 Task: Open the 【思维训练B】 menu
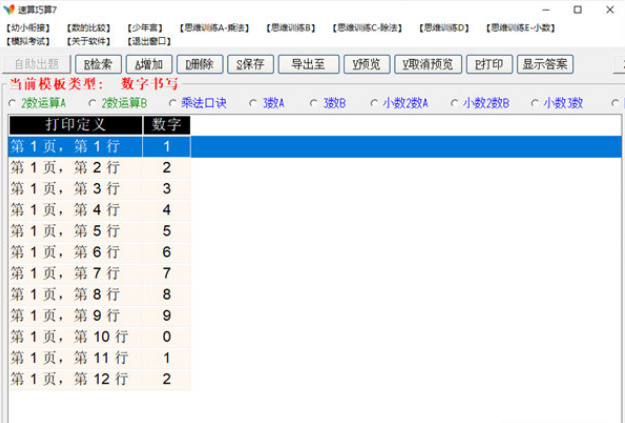(x=291, y=28)
